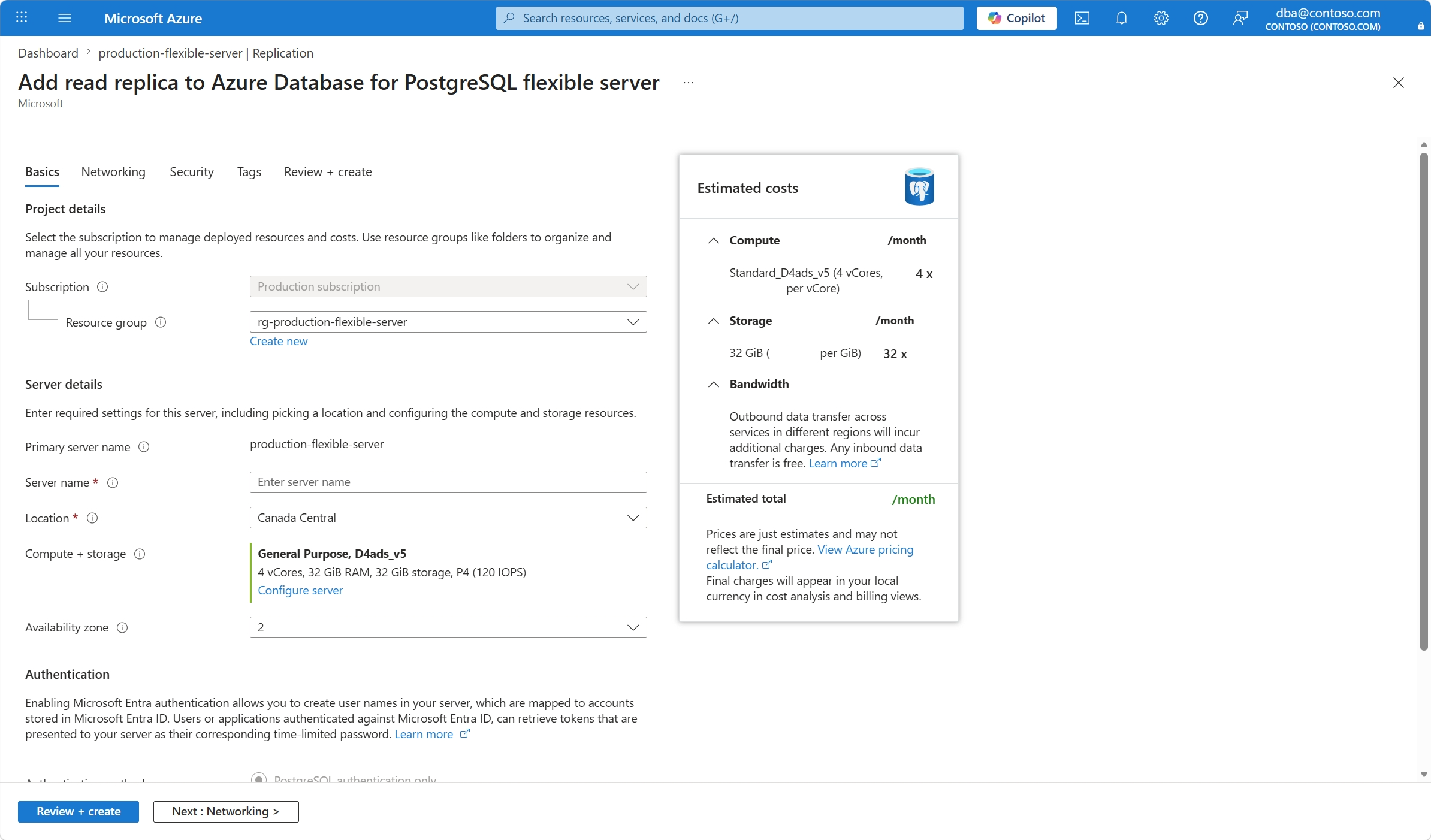Click the Compute + storage info icon
This screenshot has height=840, width=1431.
pyautogui.click(x=140, y=554)
